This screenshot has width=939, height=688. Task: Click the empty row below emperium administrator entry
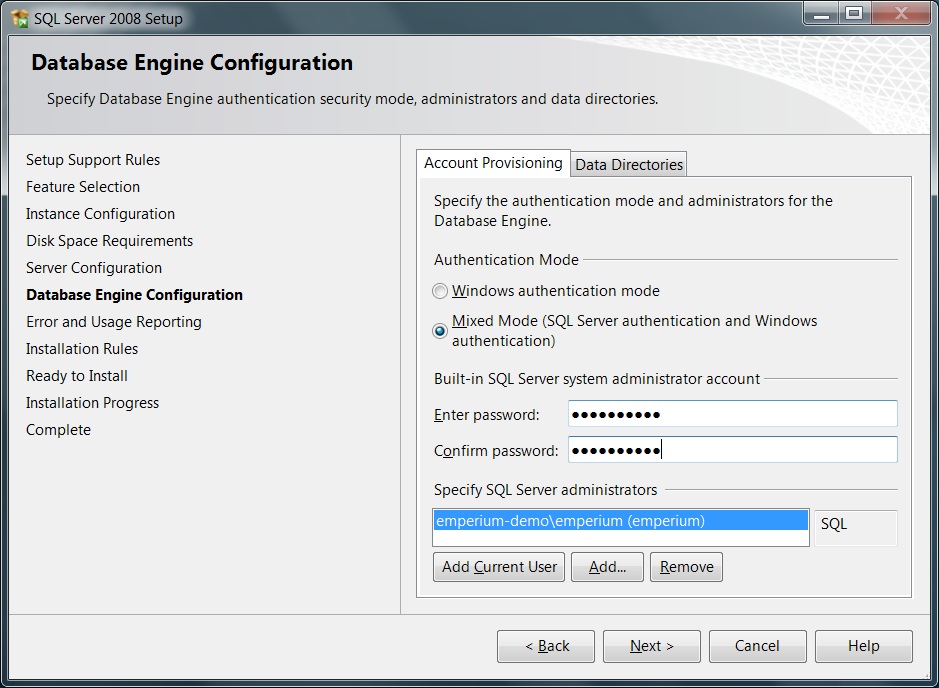tap(620, 539)
